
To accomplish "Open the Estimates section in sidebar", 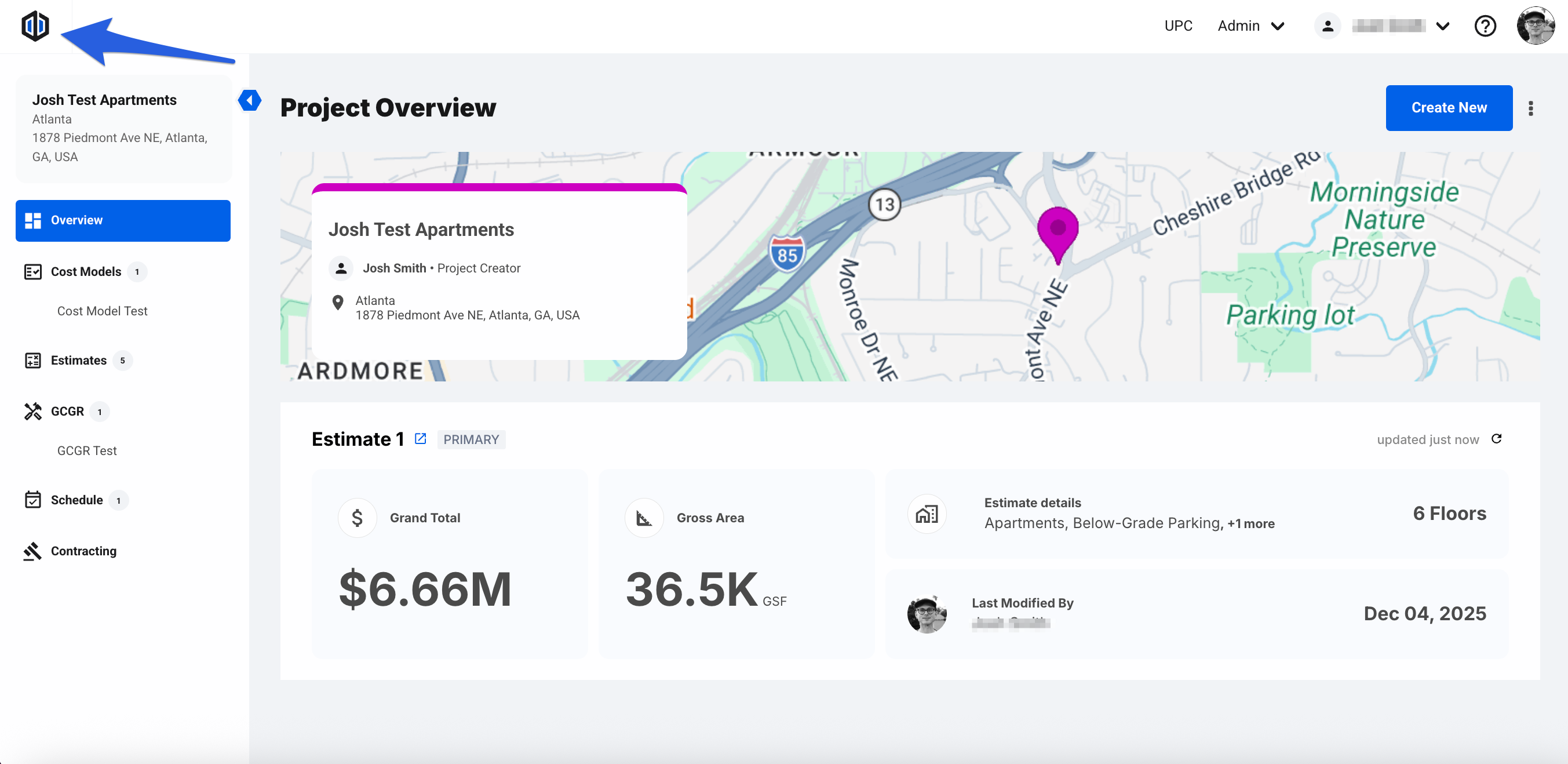I will point(79,361).
